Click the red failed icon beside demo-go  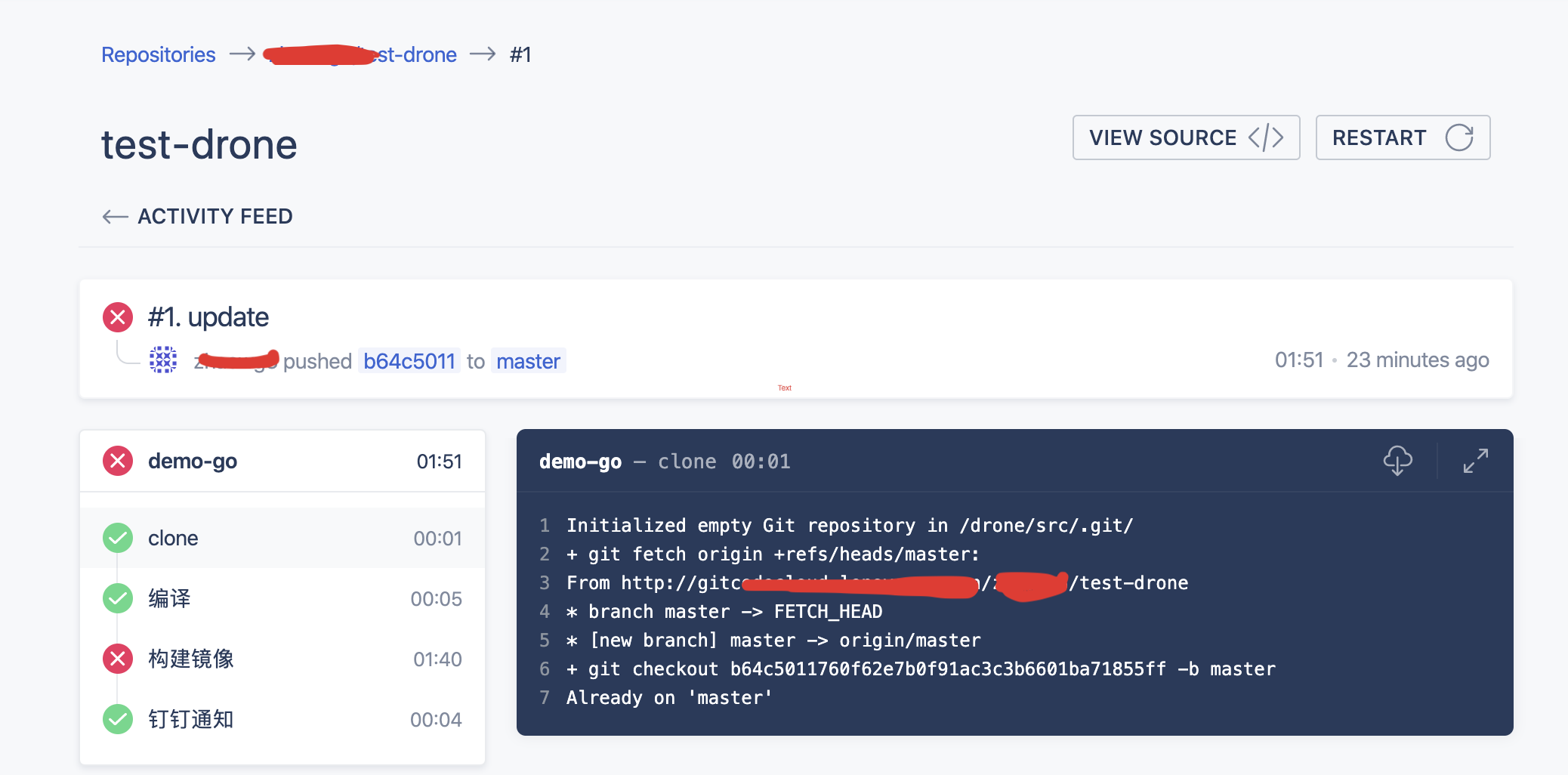pyautogui.click(x=118, y=461)
